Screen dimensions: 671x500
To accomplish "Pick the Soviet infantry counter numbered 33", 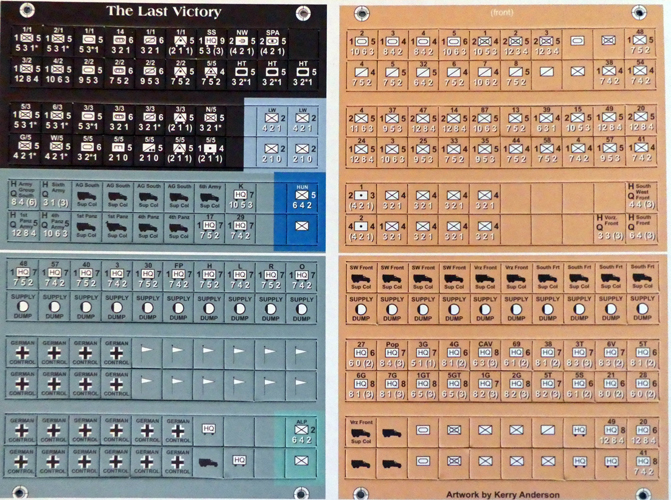I will point(454,150).
